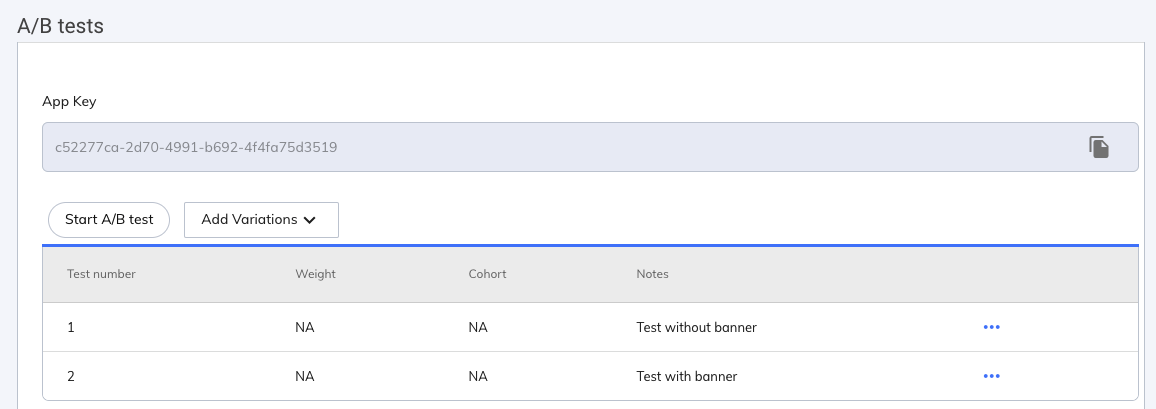Open more options for Test without banner
The width and height of the screenshot is (1156, 409).
(991, 327)
